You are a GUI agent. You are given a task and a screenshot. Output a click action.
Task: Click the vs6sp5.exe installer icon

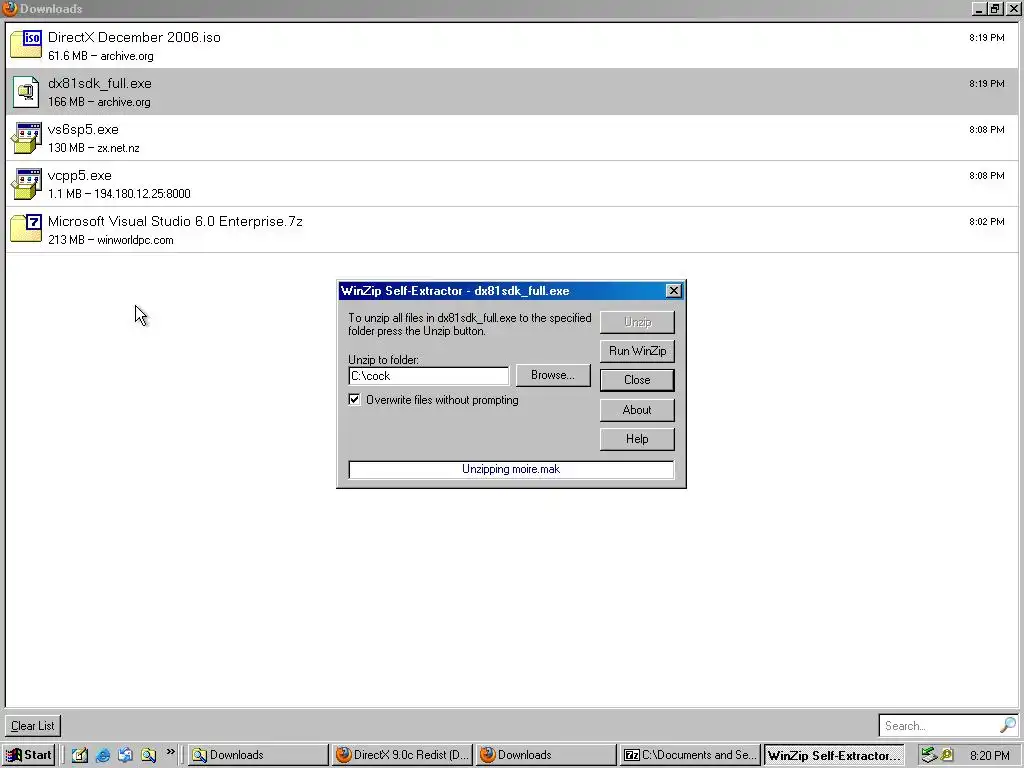pos(26,137)
